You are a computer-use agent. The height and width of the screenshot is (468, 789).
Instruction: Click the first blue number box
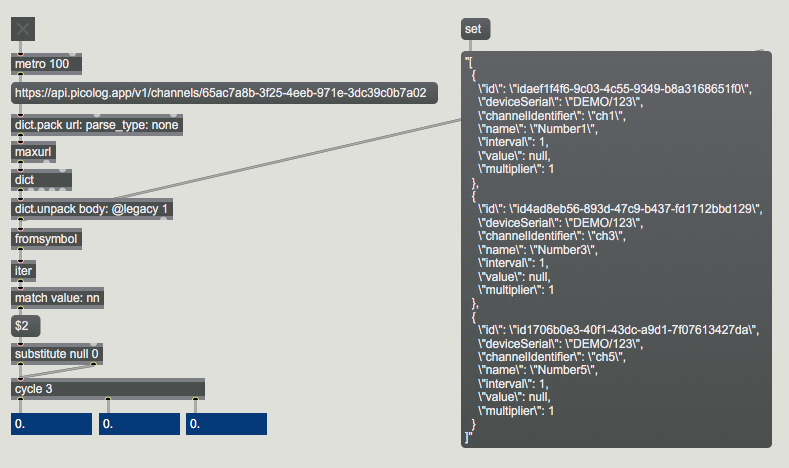click(x=51, y=424)
